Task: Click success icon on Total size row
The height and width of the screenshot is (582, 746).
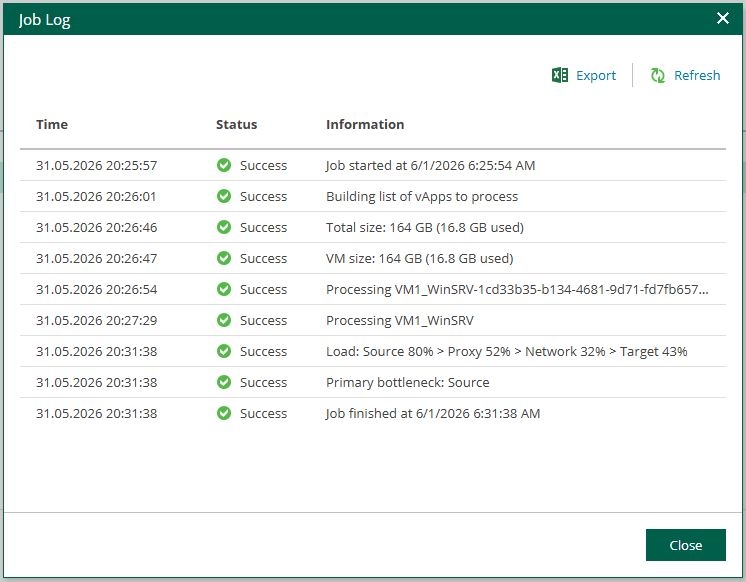Action: click(224, 227)
